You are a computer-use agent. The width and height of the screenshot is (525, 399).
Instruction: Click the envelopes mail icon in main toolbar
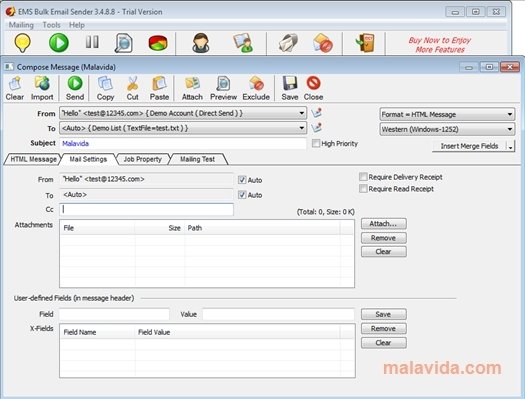pyautogui.click(x=288, y=43)
